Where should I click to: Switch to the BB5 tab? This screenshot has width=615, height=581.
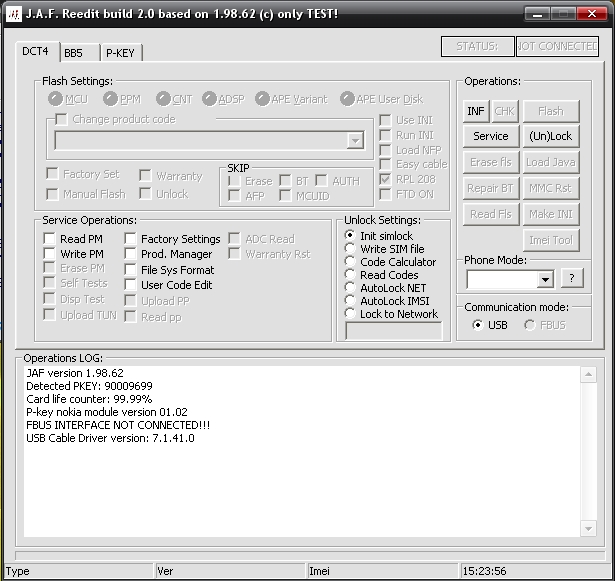click(x=79, y=53)
